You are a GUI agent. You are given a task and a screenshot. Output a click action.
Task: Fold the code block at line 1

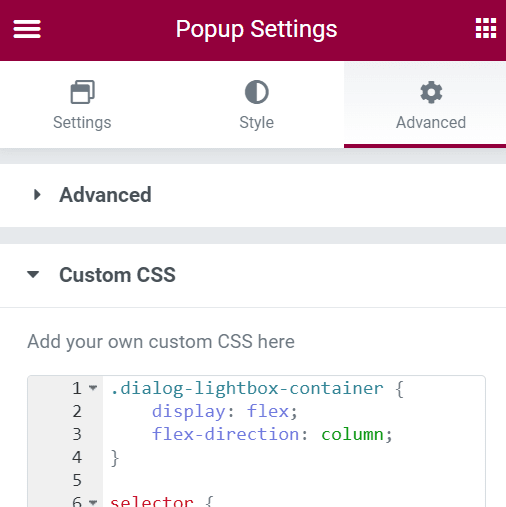pyautogui.click(x=93, y=388)
